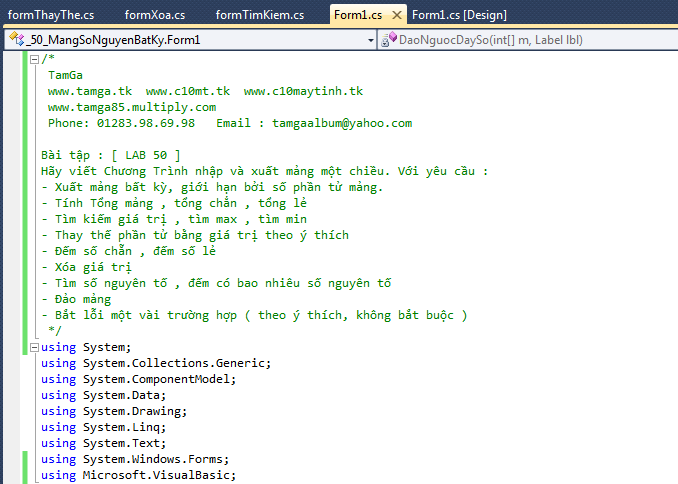Open the member dropdown DaoNguocDaySo
678x484 pixels.
528,40
